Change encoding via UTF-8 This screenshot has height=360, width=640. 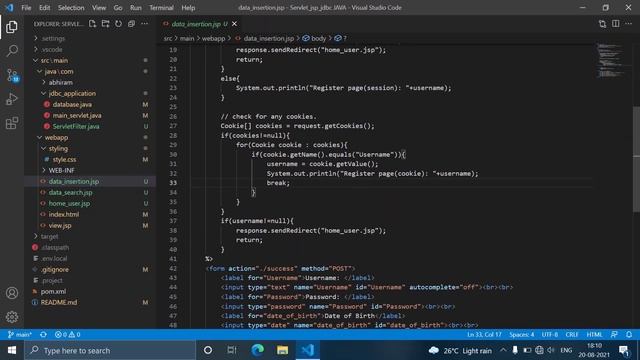pyautogui.click(x=550, y=334)
